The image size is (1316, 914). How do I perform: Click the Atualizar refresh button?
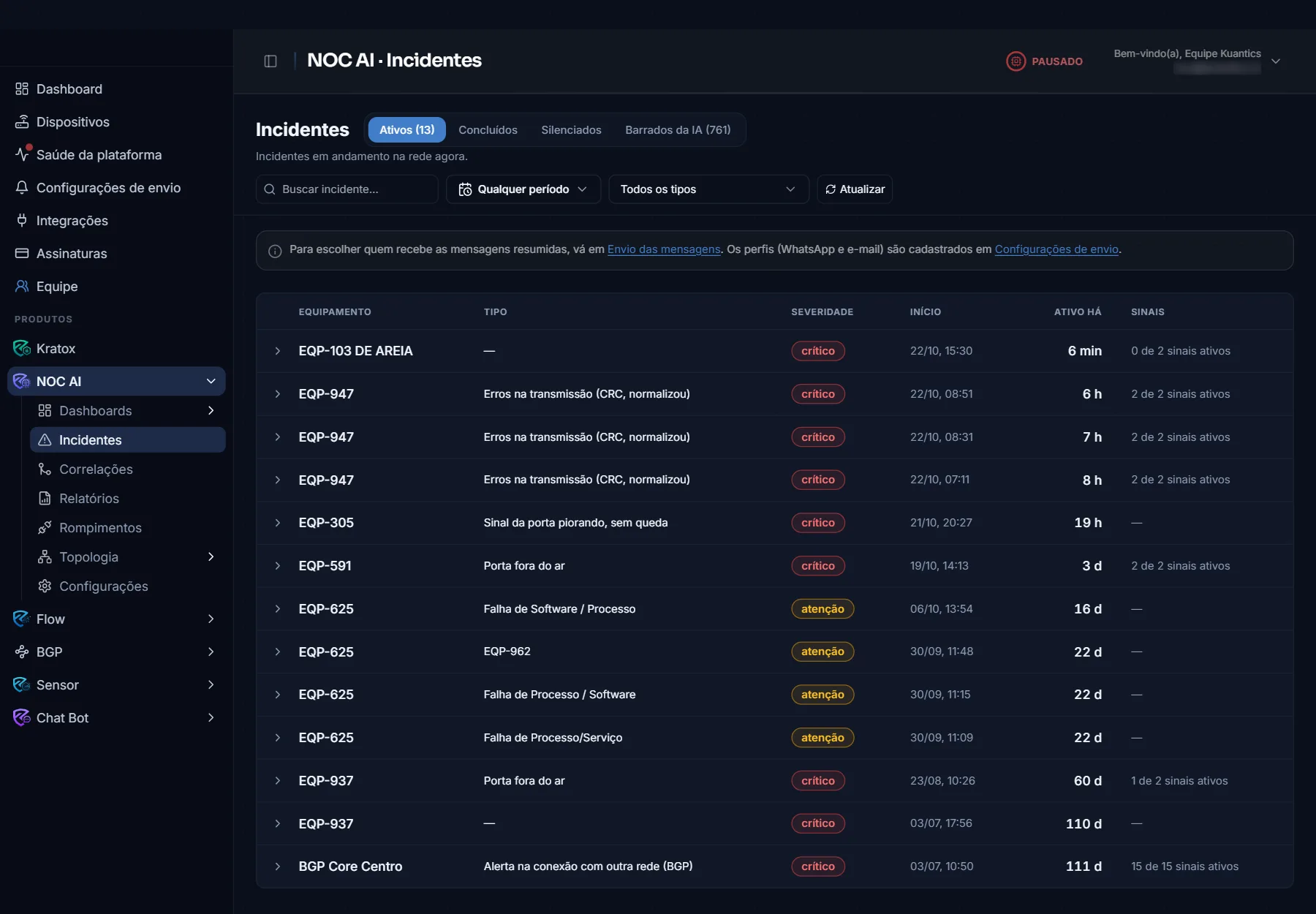pos(855,189)
